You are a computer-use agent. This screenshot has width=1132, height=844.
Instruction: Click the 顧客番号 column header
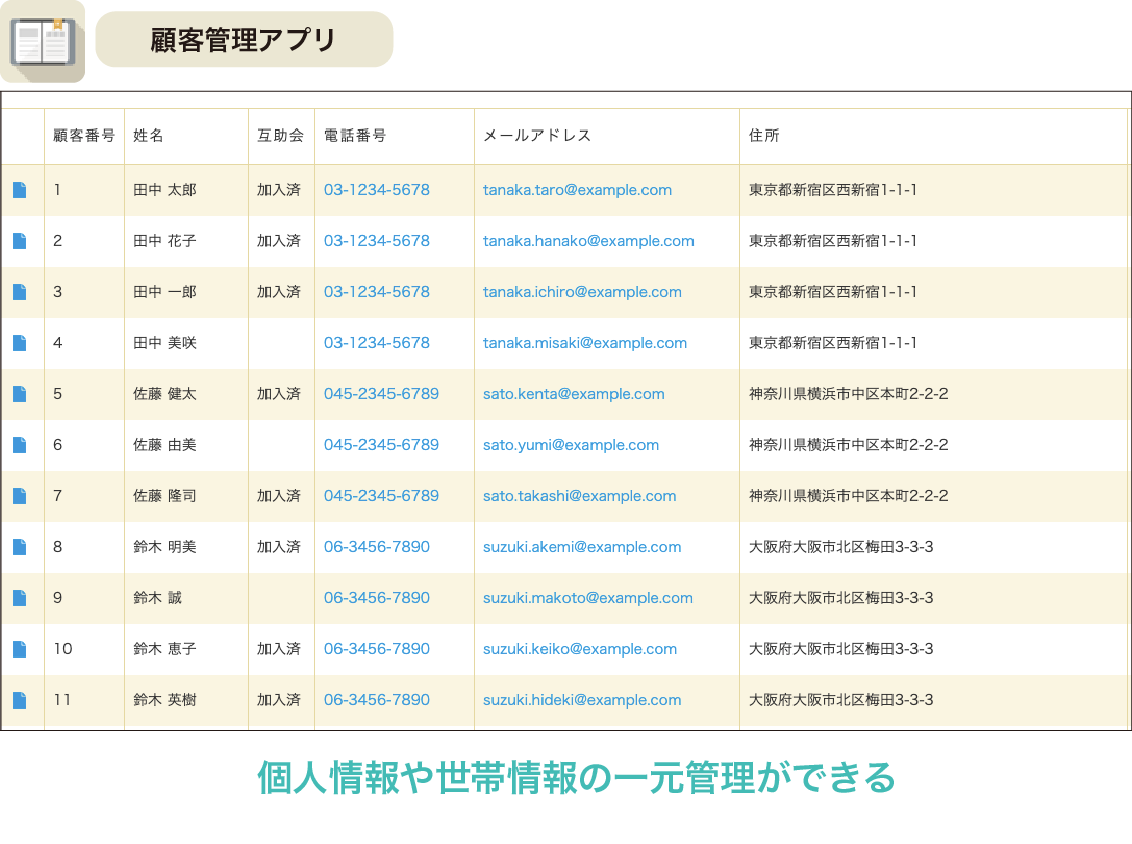tap(84, 136)
